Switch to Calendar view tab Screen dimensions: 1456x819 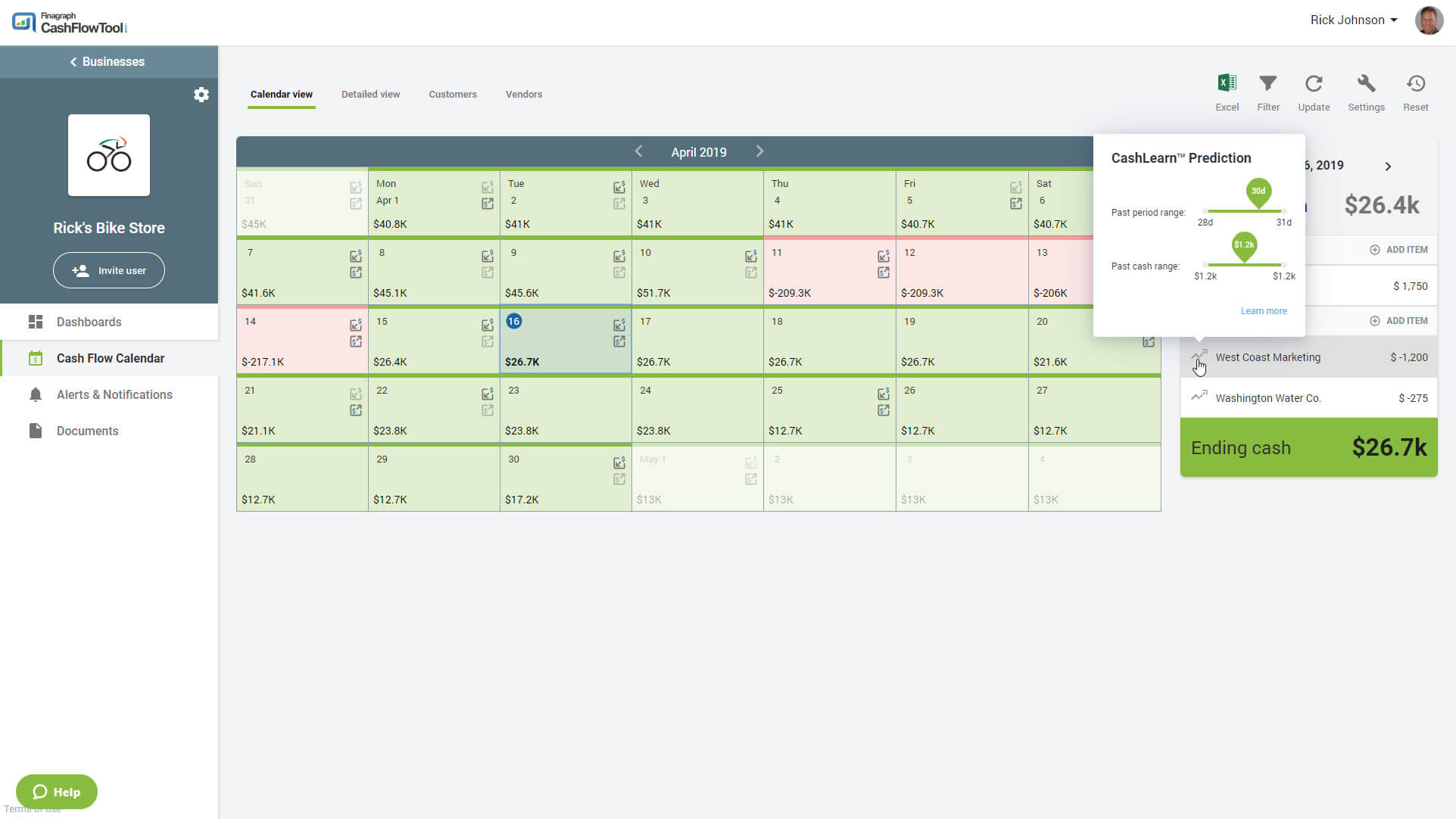pos(282,95)
